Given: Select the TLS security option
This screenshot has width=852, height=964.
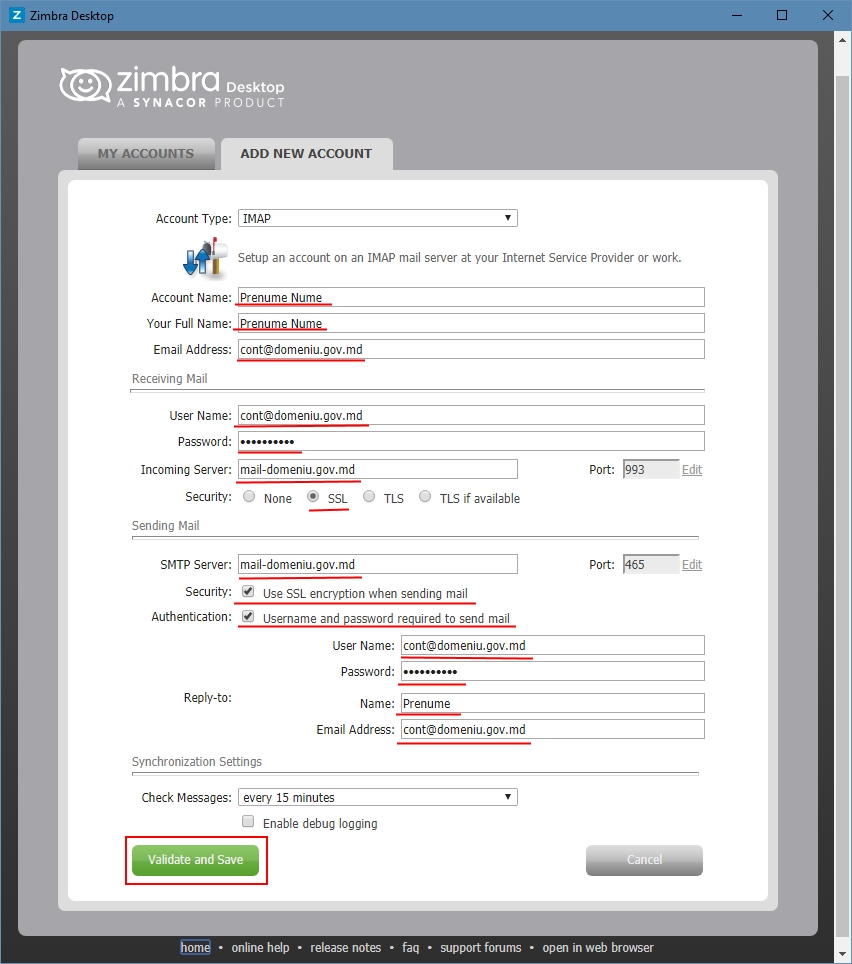Looking at the screenshot, I should 369,496.
